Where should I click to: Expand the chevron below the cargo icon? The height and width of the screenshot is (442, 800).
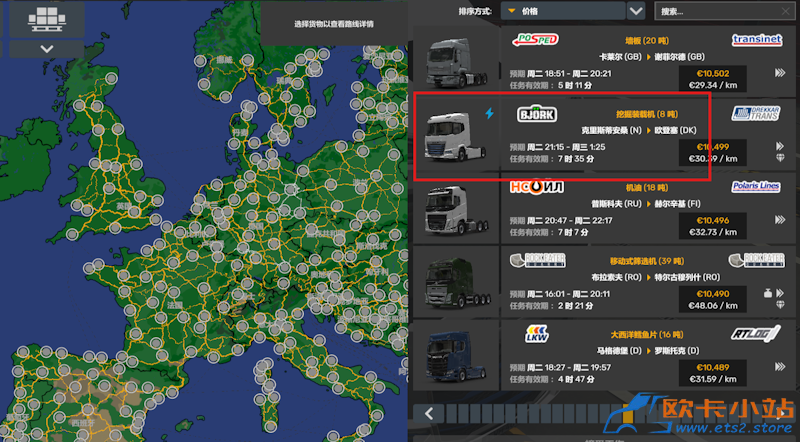coord(44,48)
